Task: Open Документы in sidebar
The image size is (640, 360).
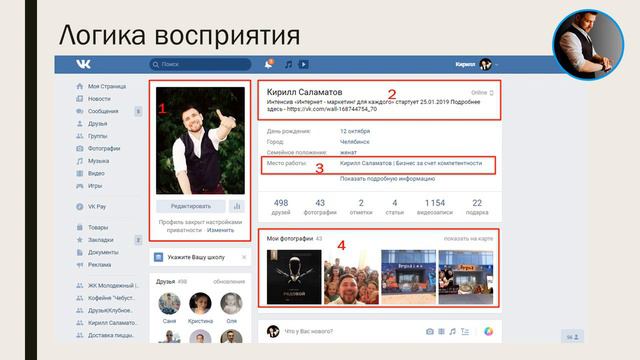Action: [97, 252]
